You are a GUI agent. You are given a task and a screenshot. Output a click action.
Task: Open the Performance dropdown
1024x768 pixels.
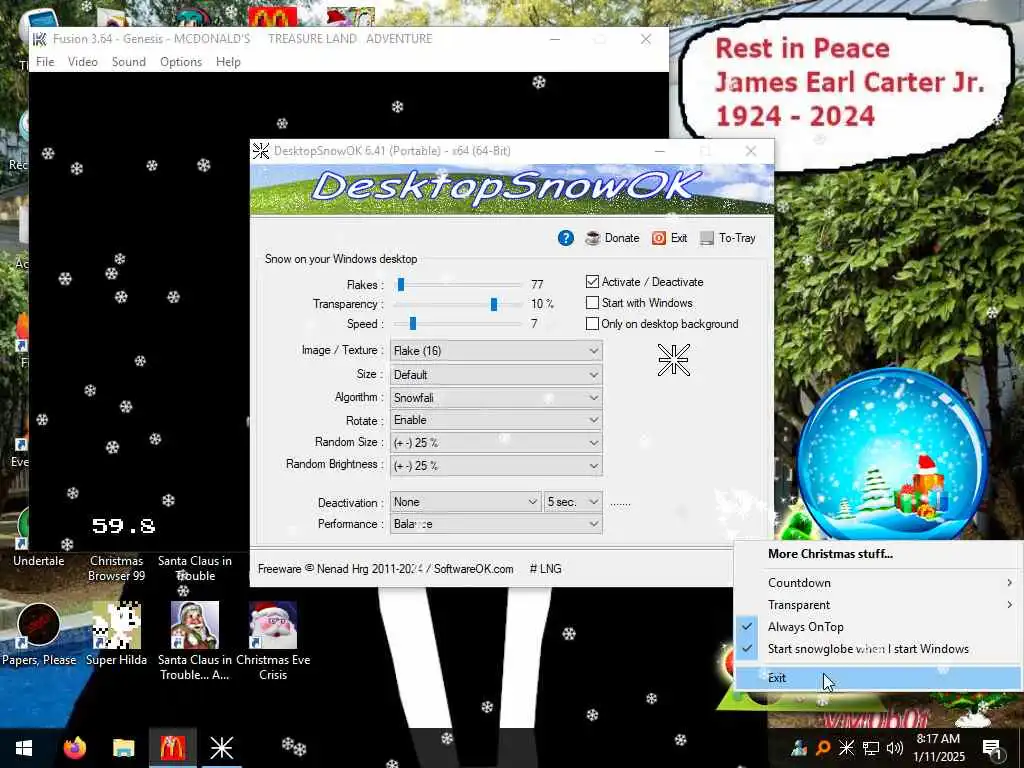pos(496,524)
